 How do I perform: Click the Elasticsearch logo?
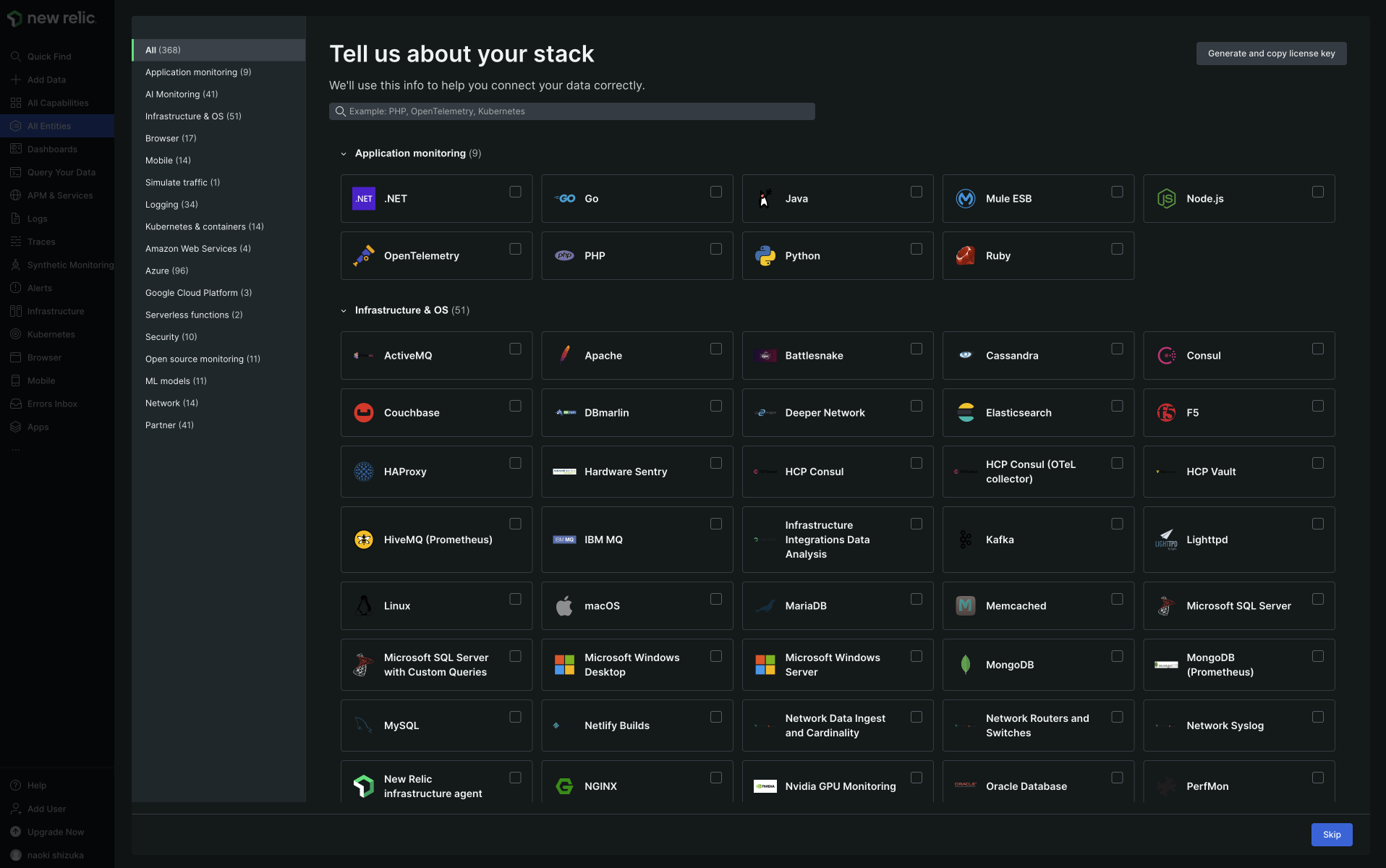[965, 412]
